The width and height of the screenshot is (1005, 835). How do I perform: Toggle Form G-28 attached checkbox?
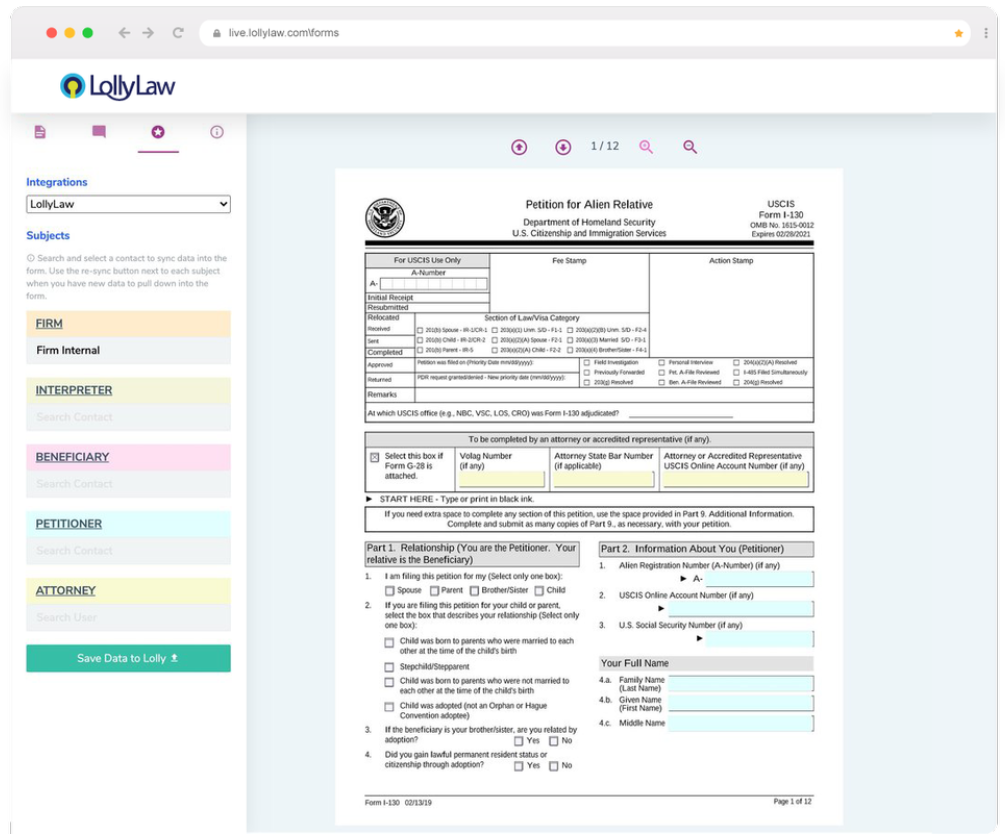point(374,458)
